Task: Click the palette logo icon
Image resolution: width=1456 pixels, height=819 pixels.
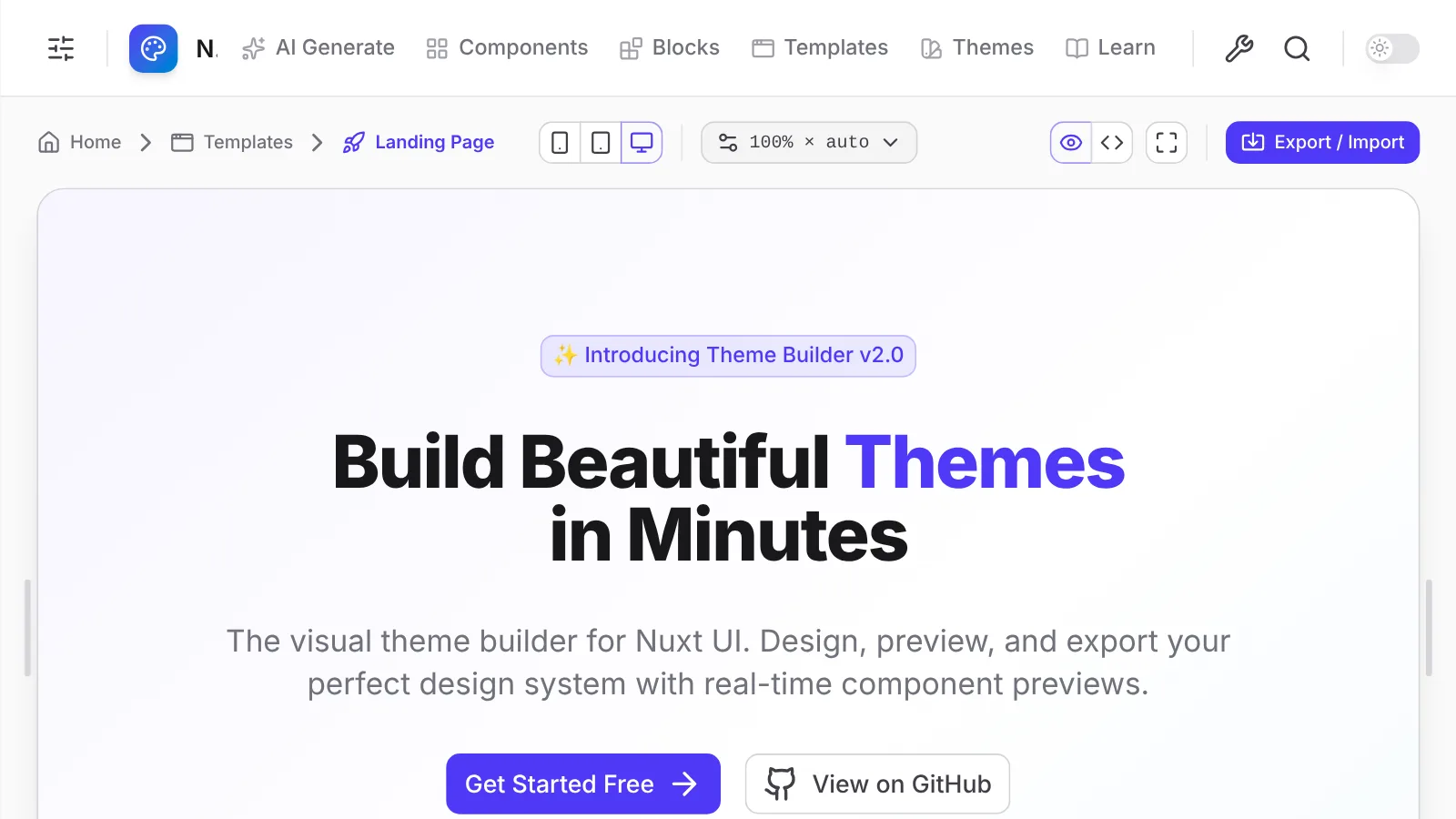Action: (x=153, y=48)
